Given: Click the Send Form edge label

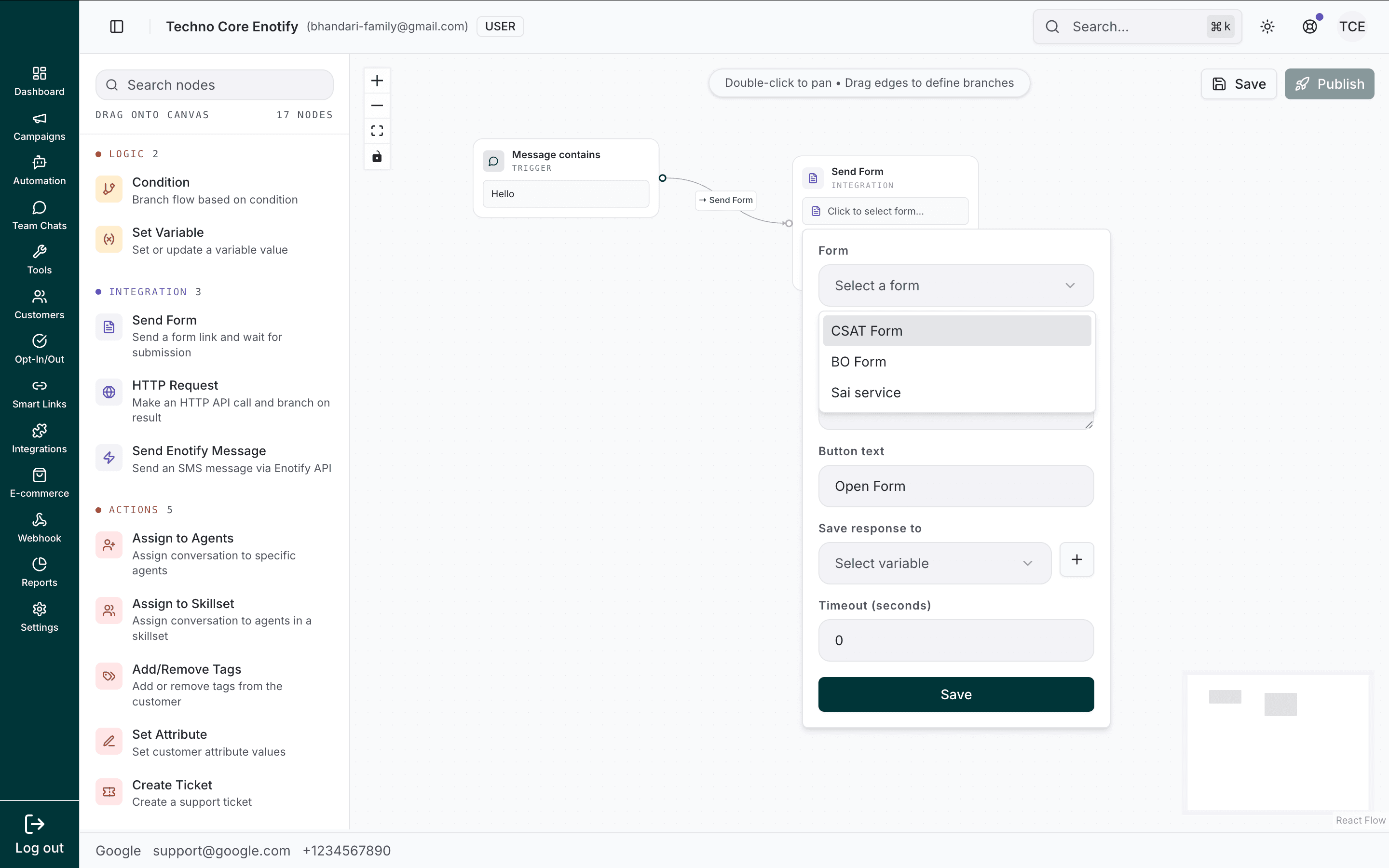Looking at the screenshot, I should click(x=725, y=200).
